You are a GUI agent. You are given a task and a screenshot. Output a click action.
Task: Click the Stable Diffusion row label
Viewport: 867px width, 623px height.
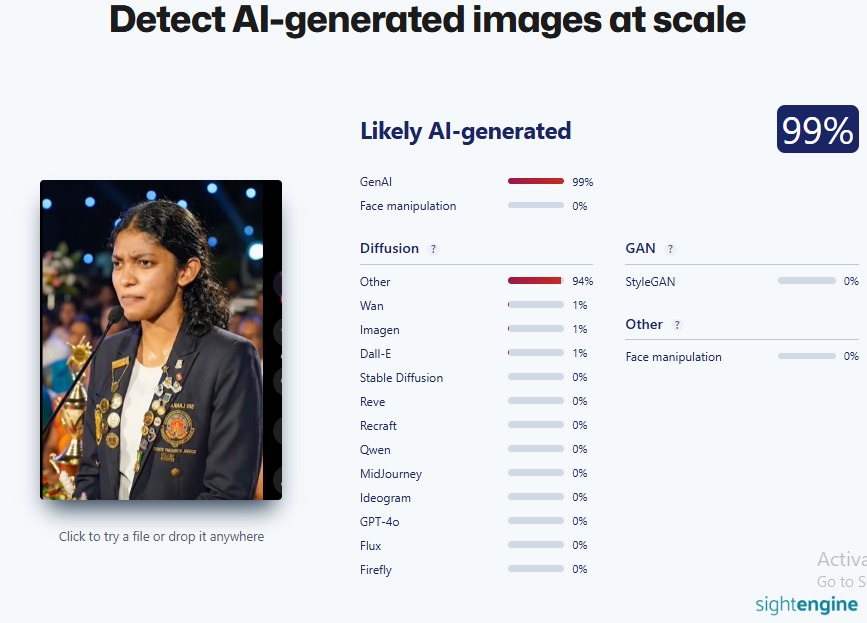tap(401, 378)
